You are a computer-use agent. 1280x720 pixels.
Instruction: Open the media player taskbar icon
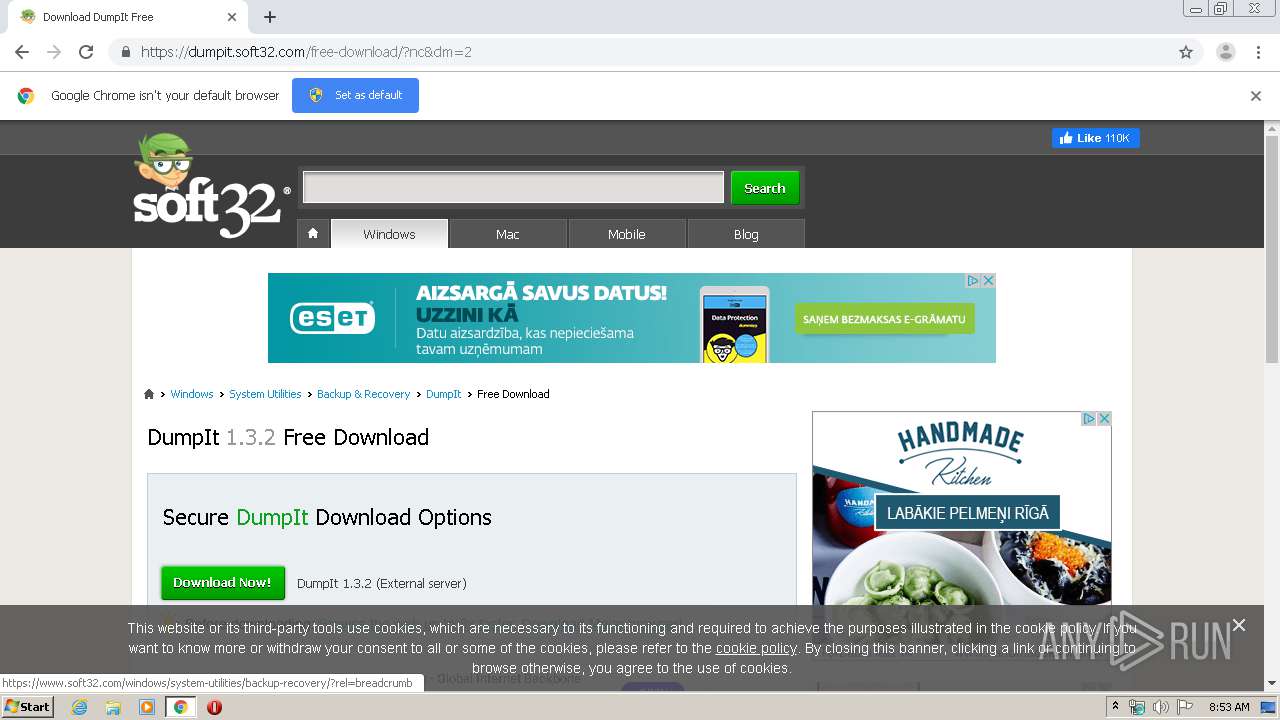tap(147, 707)
